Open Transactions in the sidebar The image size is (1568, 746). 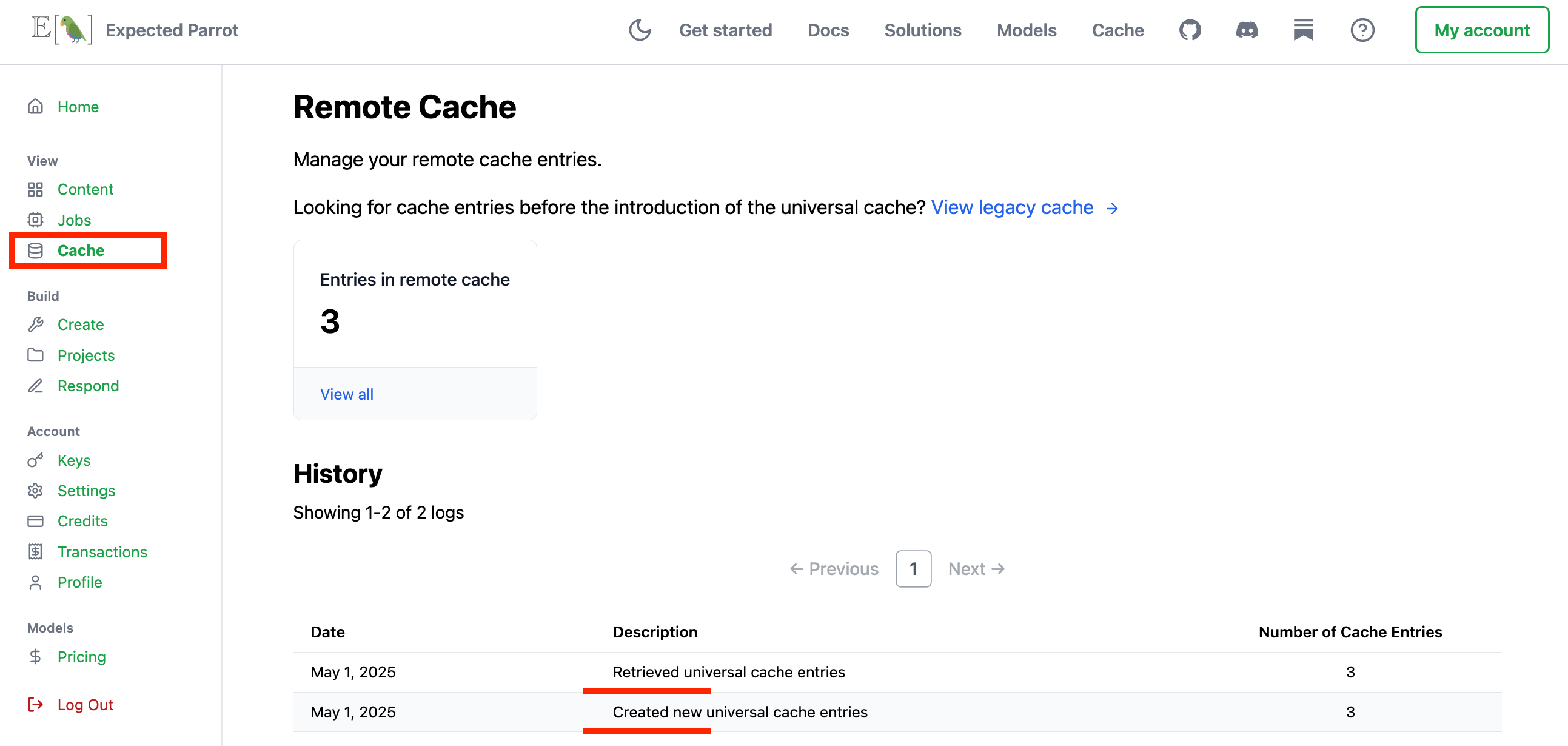pos(102,552)
